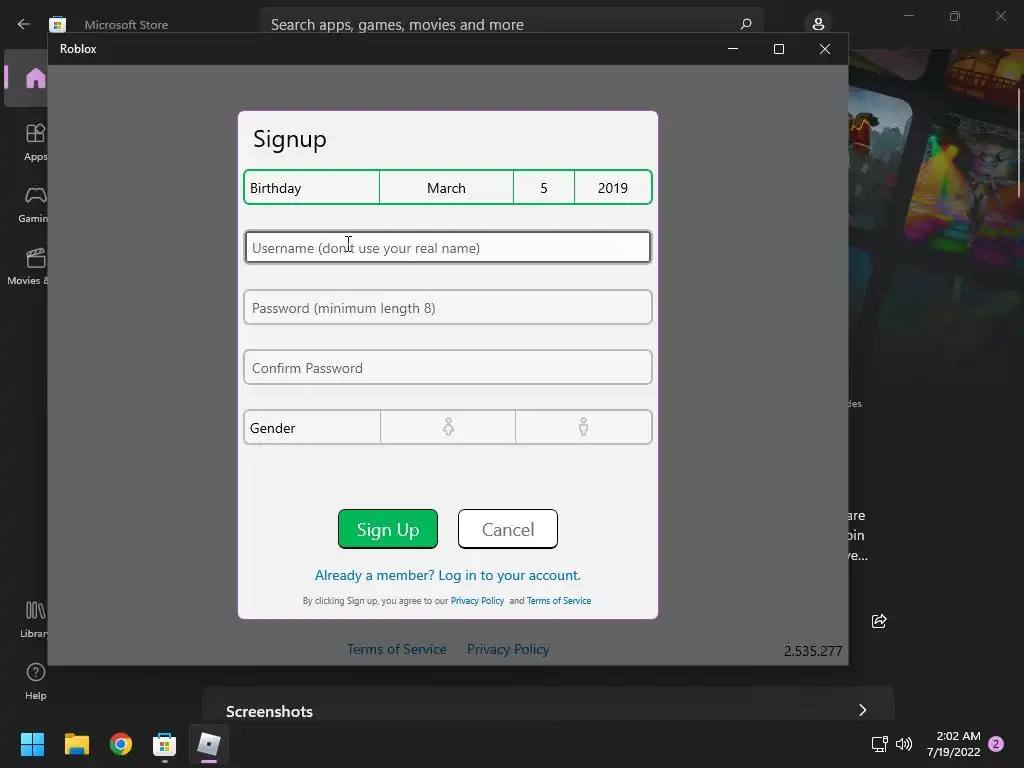Open Microsoft Store from the taskbar
Viewport: 1024px width, 768px height.
tap(165, 744)
